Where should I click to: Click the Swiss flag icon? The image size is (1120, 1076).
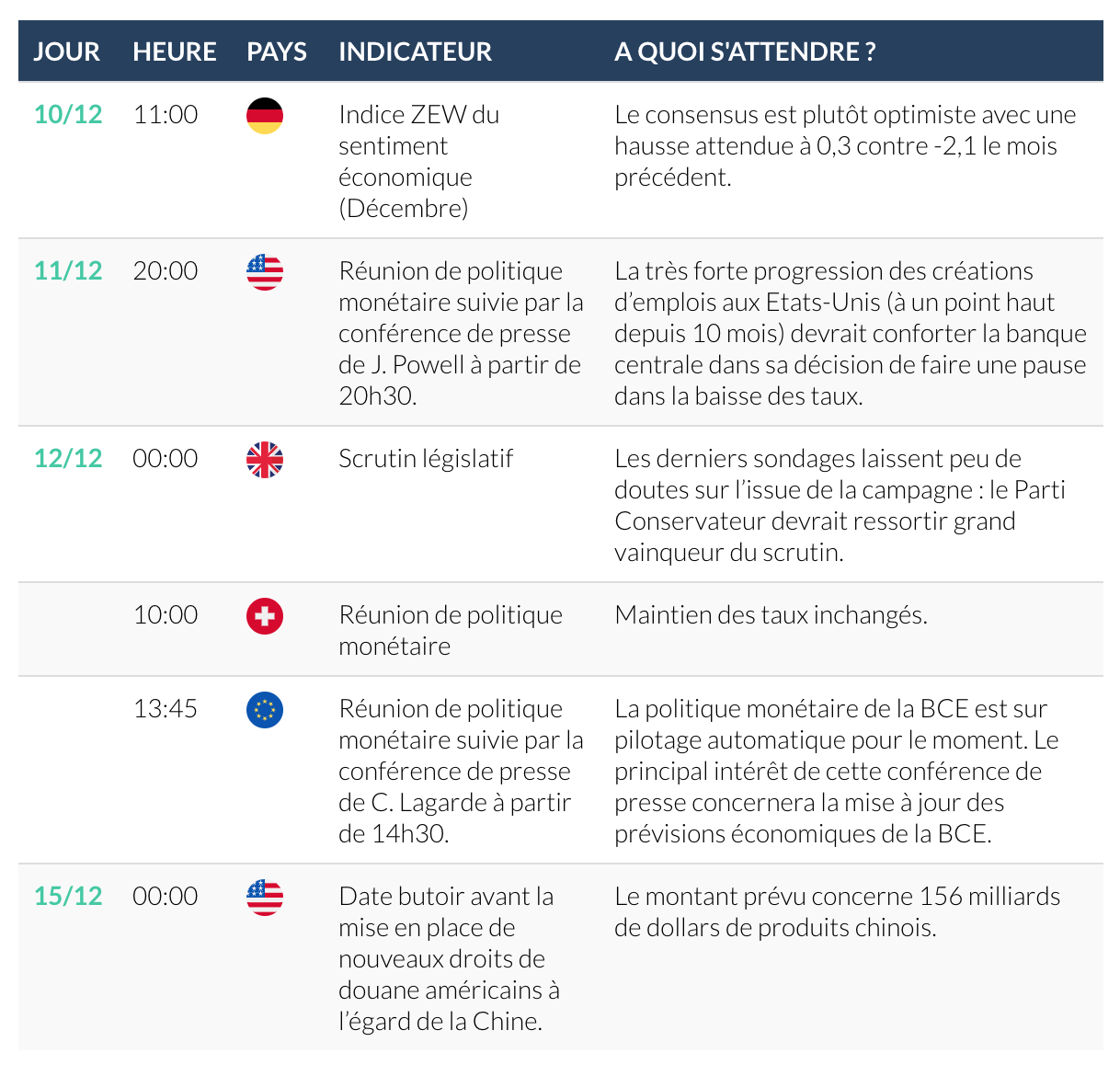[x=265, y=616]
